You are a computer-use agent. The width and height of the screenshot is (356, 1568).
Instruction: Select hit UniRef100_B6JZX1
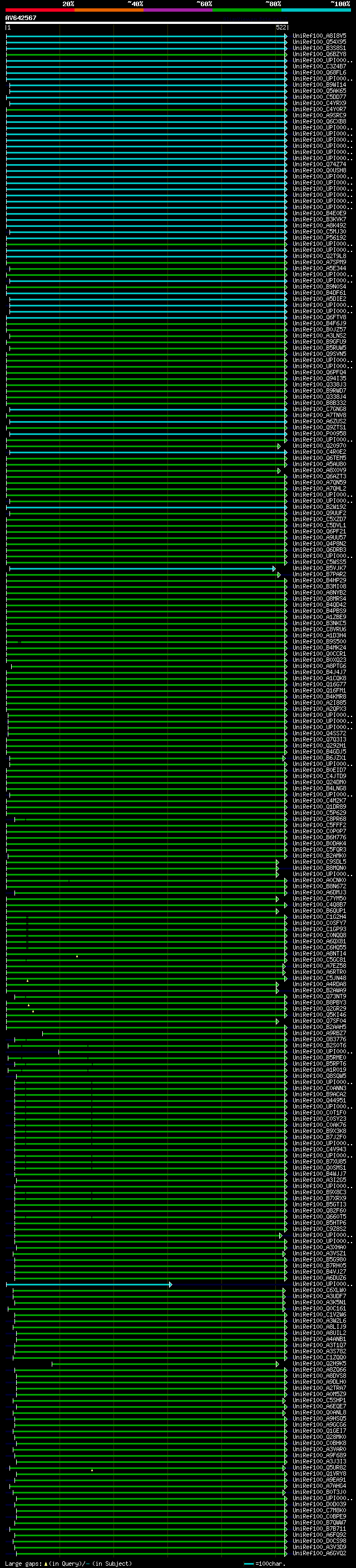[x=319, y=758]
